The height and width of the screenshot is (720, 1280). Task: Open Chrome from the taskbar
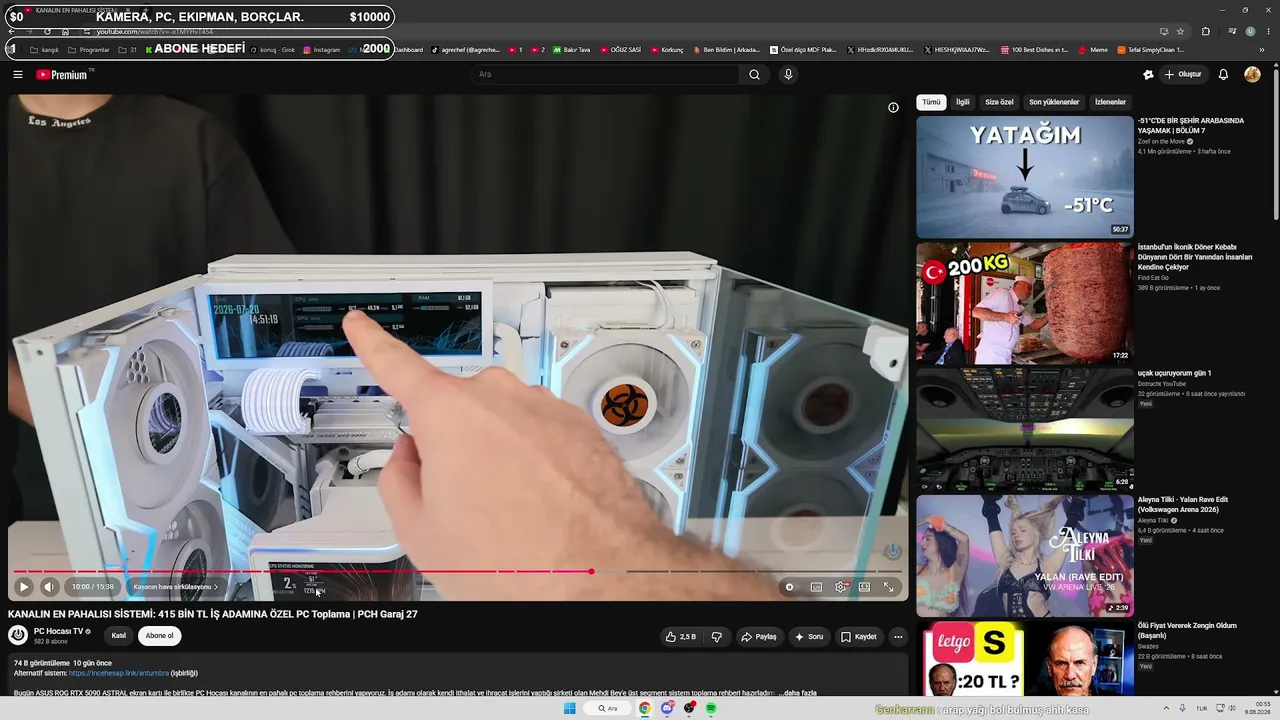(645, 708)
